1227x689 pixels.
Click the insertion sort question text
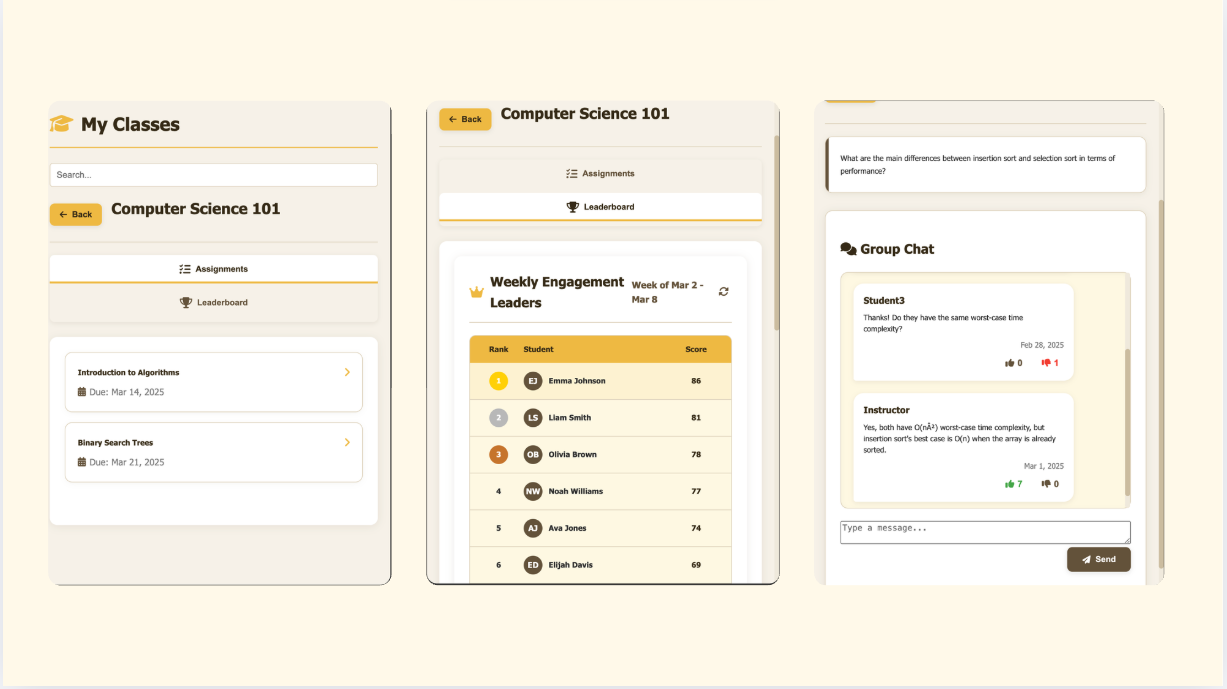click(977, 164)
